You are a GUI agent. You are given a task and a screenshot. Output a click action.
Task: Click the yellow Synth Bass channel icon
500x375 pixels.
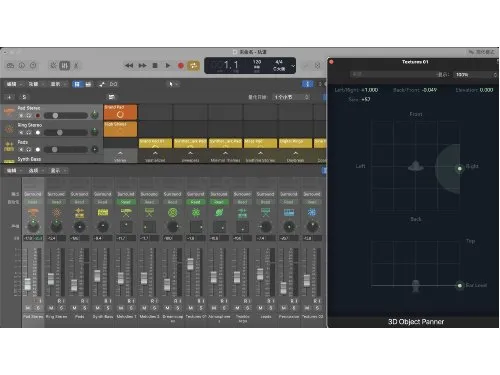103,212
